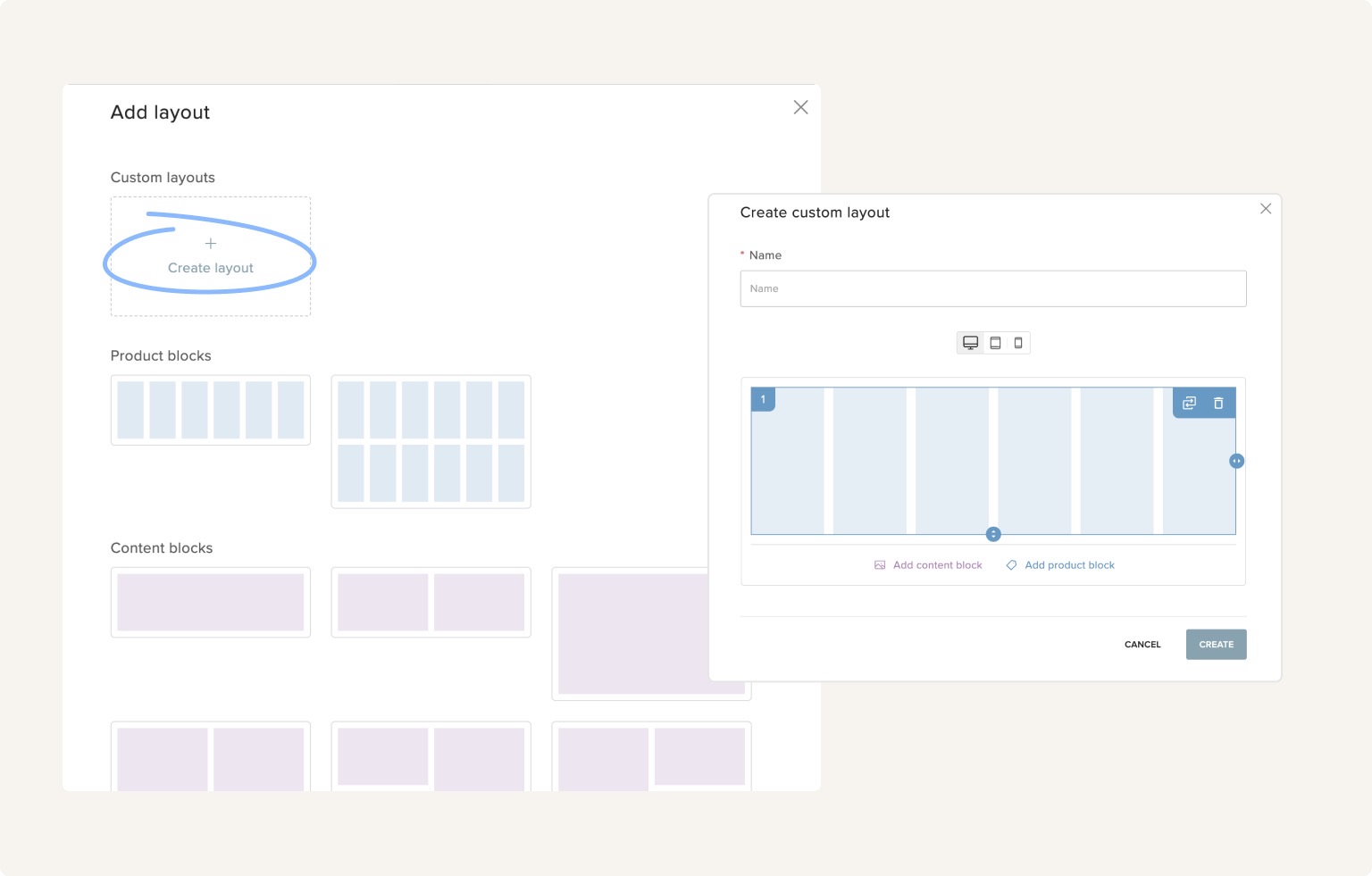1372x876 pixels.
Task: Focus the layout Name input field
Action: point(992,288)
